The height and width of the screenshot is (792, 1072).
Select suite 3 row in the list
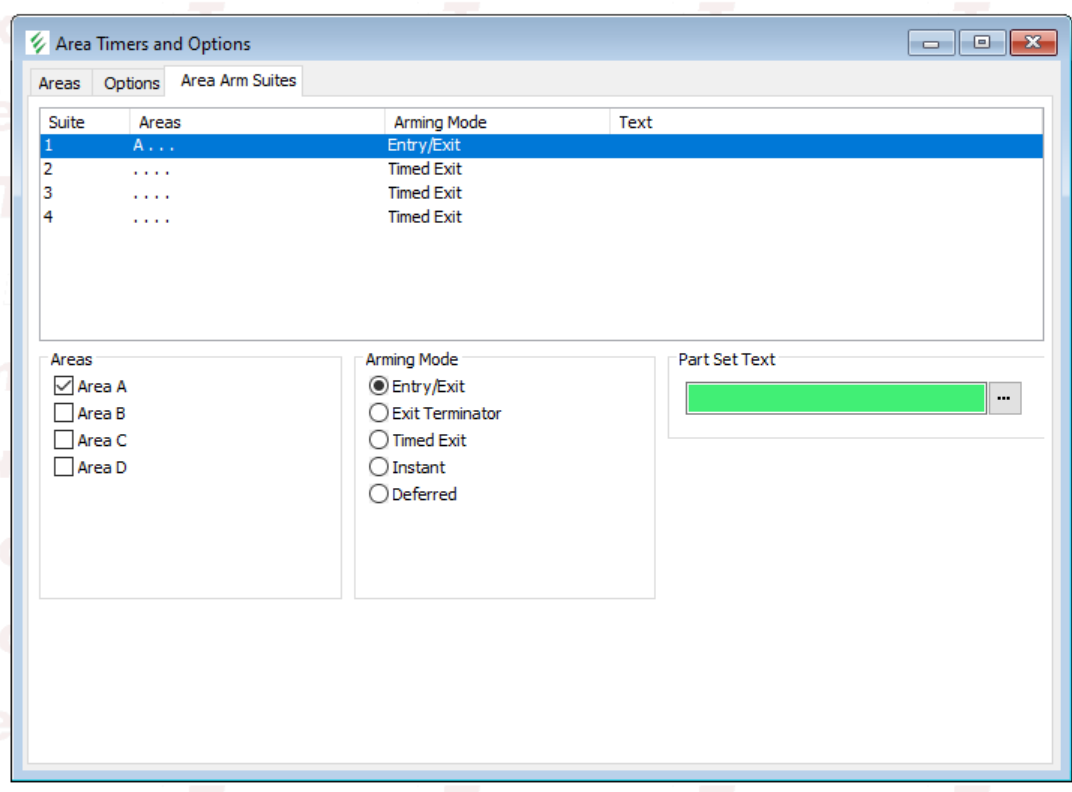pos(300,193)
